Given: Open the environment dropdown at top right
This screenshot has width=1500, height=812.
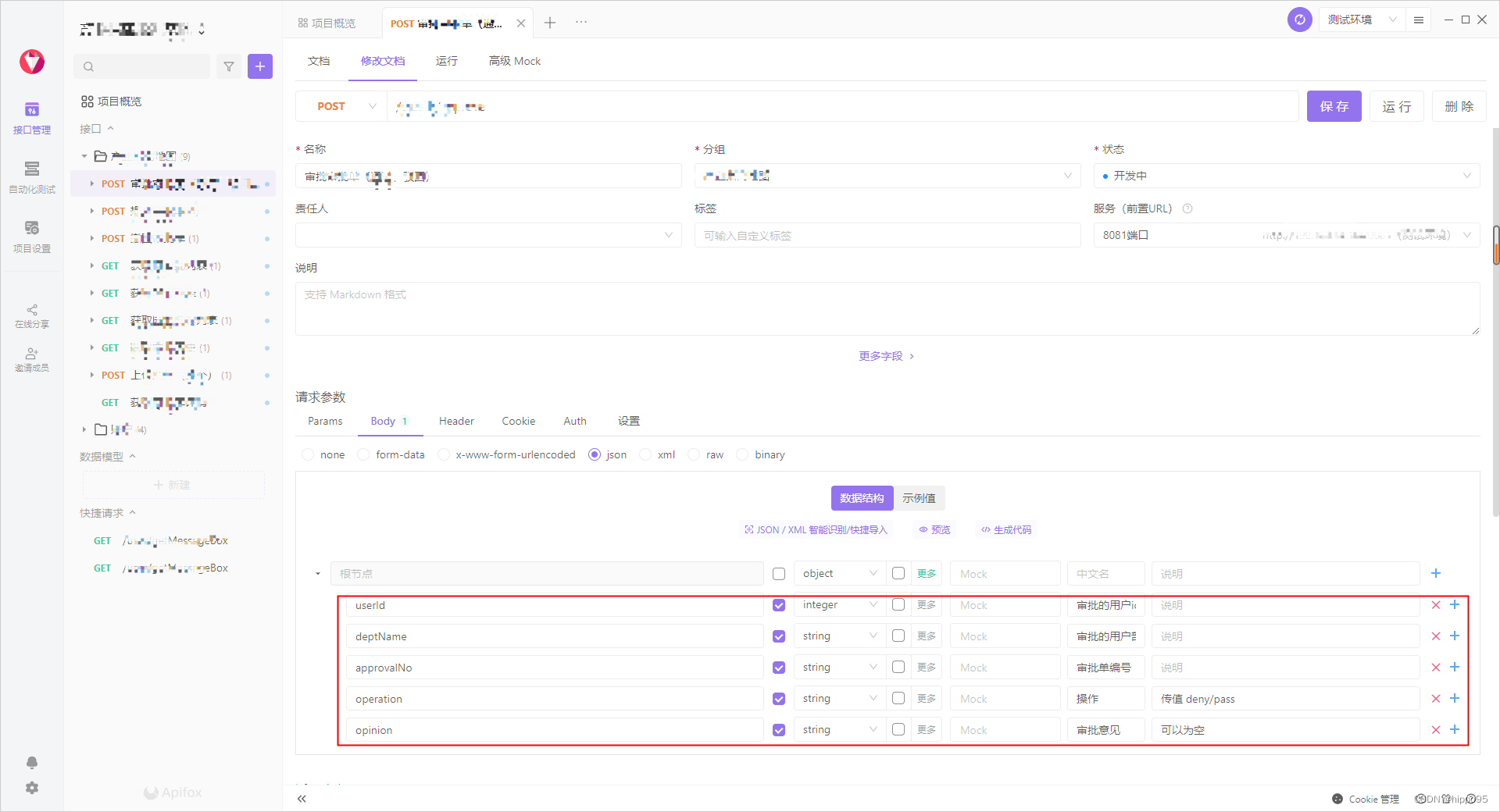Looking at the screenshot, I should [x=1362, y=20].
